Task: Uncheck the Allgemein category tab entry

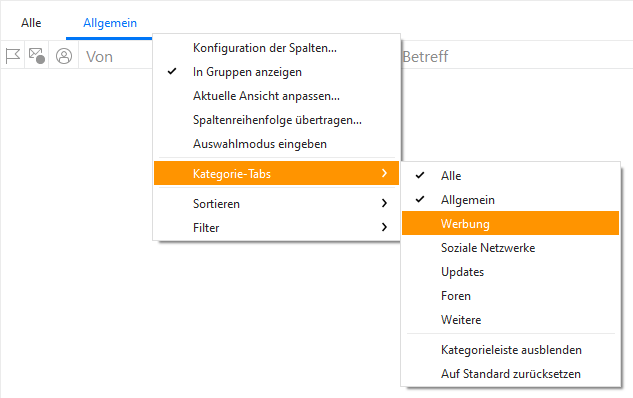Action: click(510, 200)
